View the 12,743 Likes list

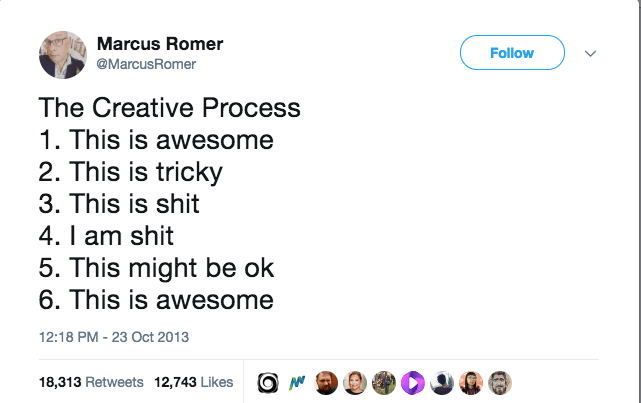(192, 382)
